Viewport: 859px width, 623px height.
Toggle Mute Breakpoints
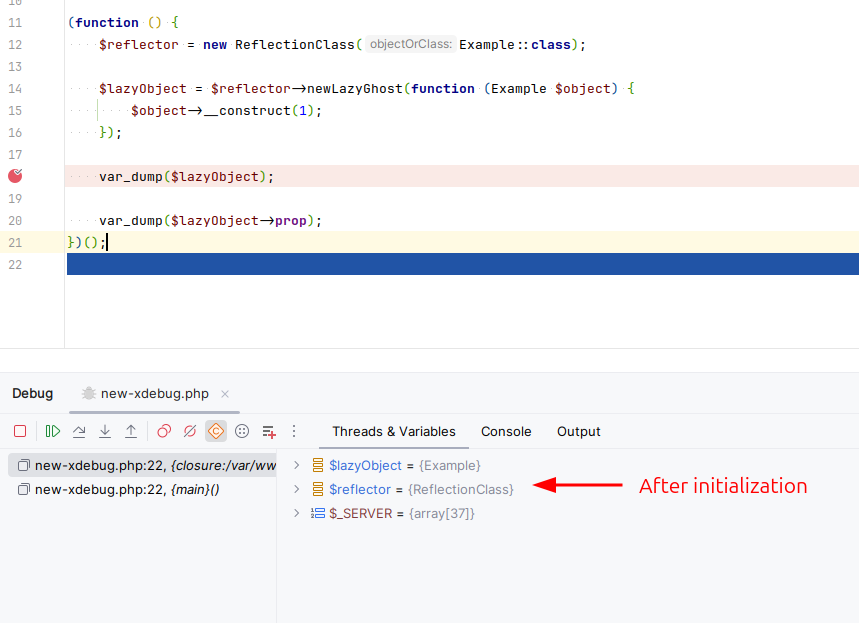[190, 431]
